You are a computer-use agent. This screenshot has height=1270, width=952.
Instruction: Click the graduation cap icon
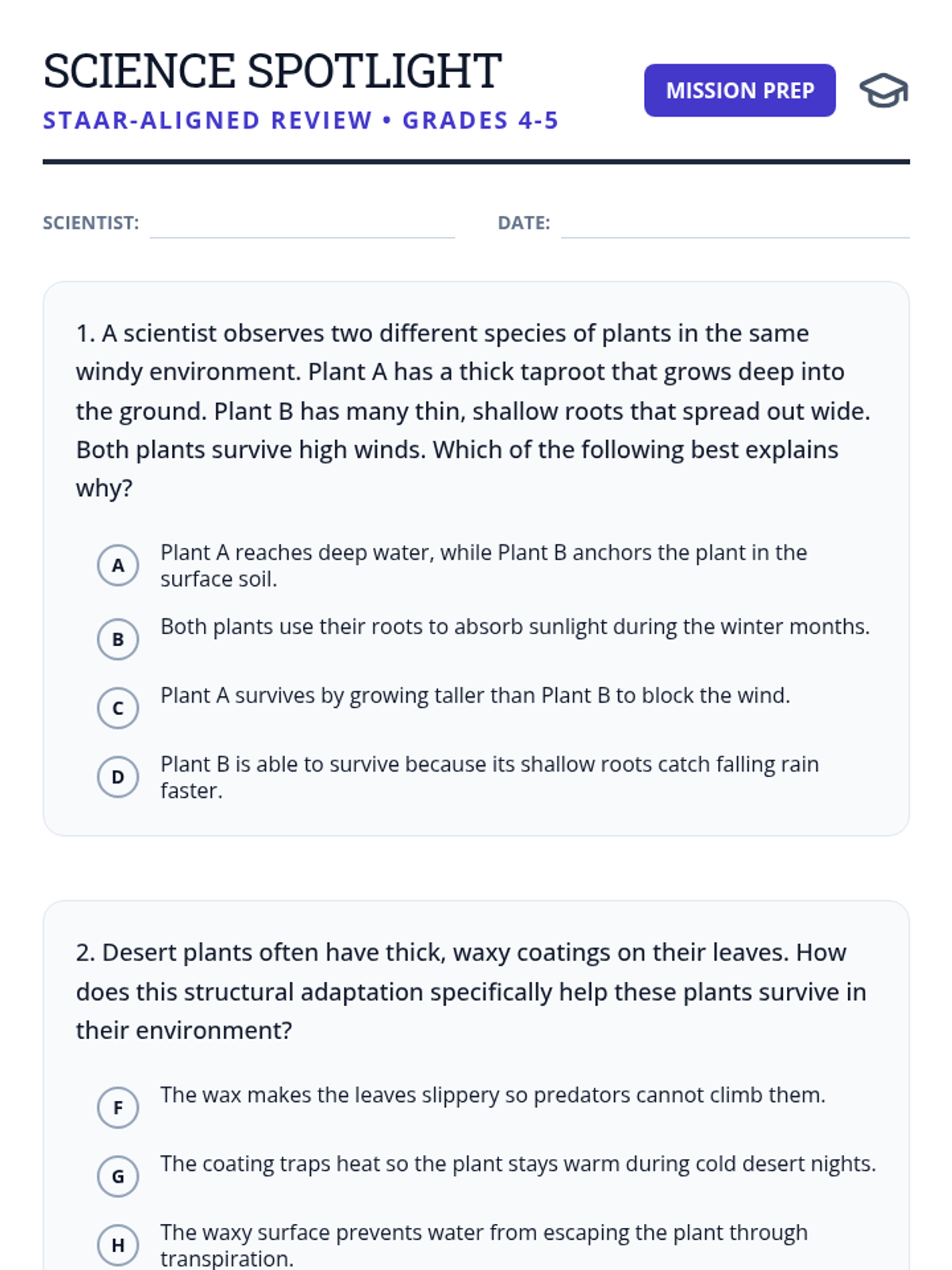[884, 90]
